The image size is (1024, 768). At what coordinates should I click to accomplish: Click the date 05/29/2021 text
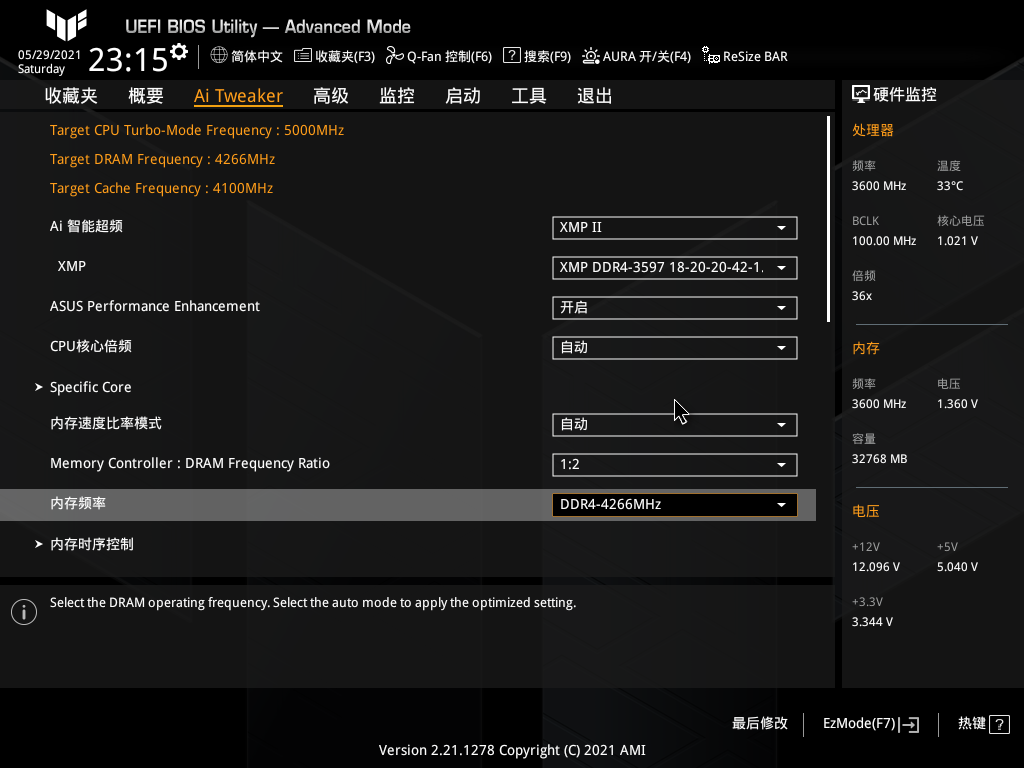[49, 55]
